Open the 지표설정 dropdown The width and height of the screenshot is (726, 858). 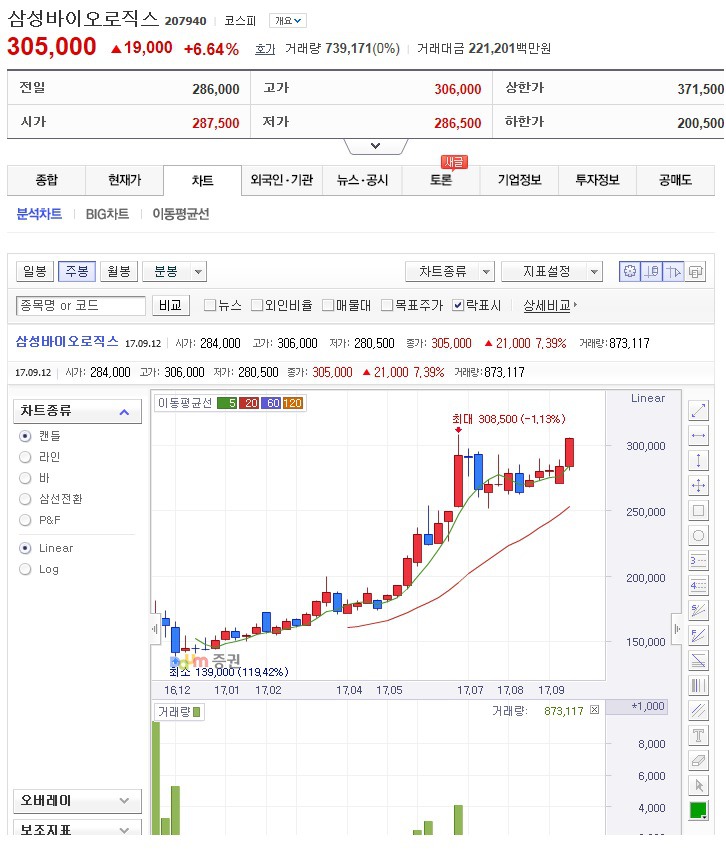[552, 271]
